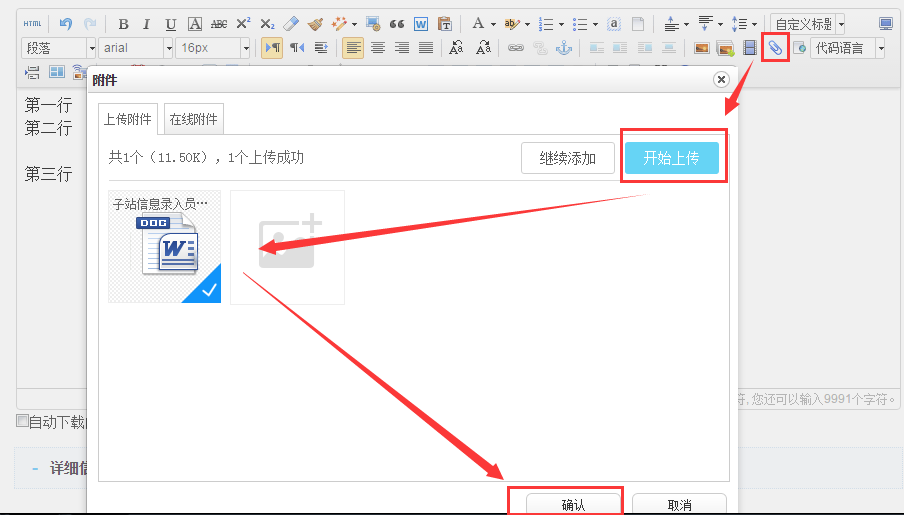Open the 段落 paragraph format dropdown
The height and width of the screenshot is (515, 904).
tap(59, 47)
